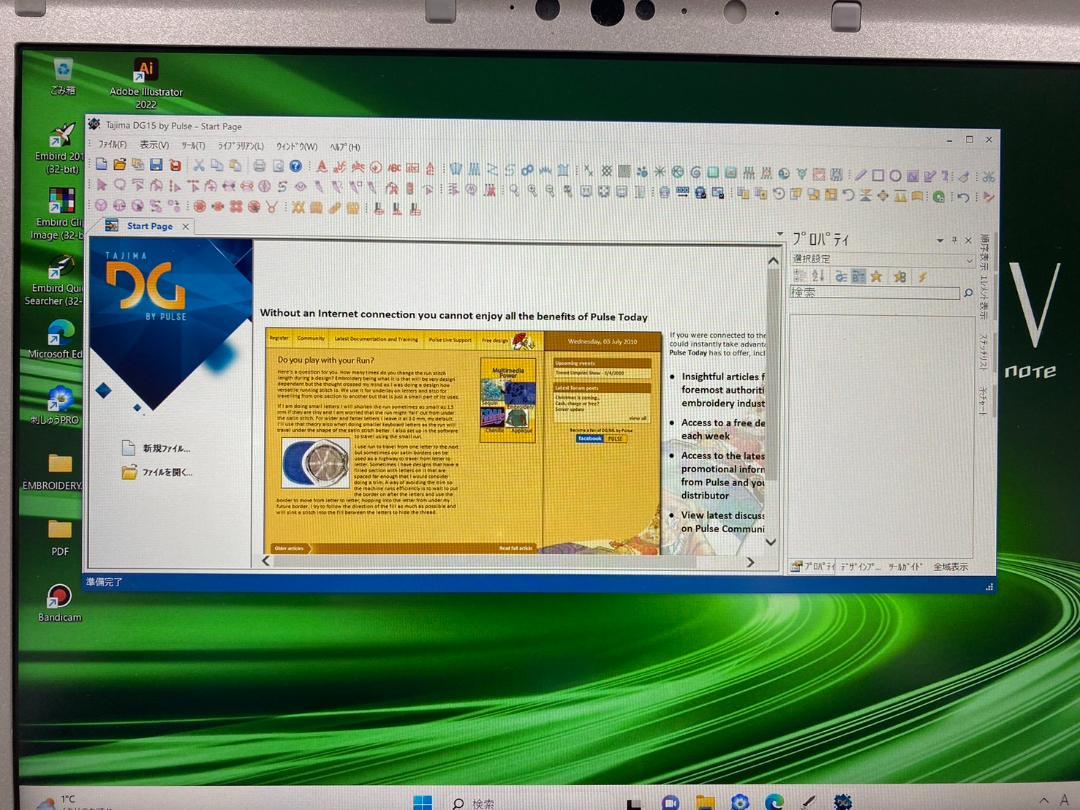Select the Ellipse shape tool
Screen dimensions: 1080x810
(895, 176)
